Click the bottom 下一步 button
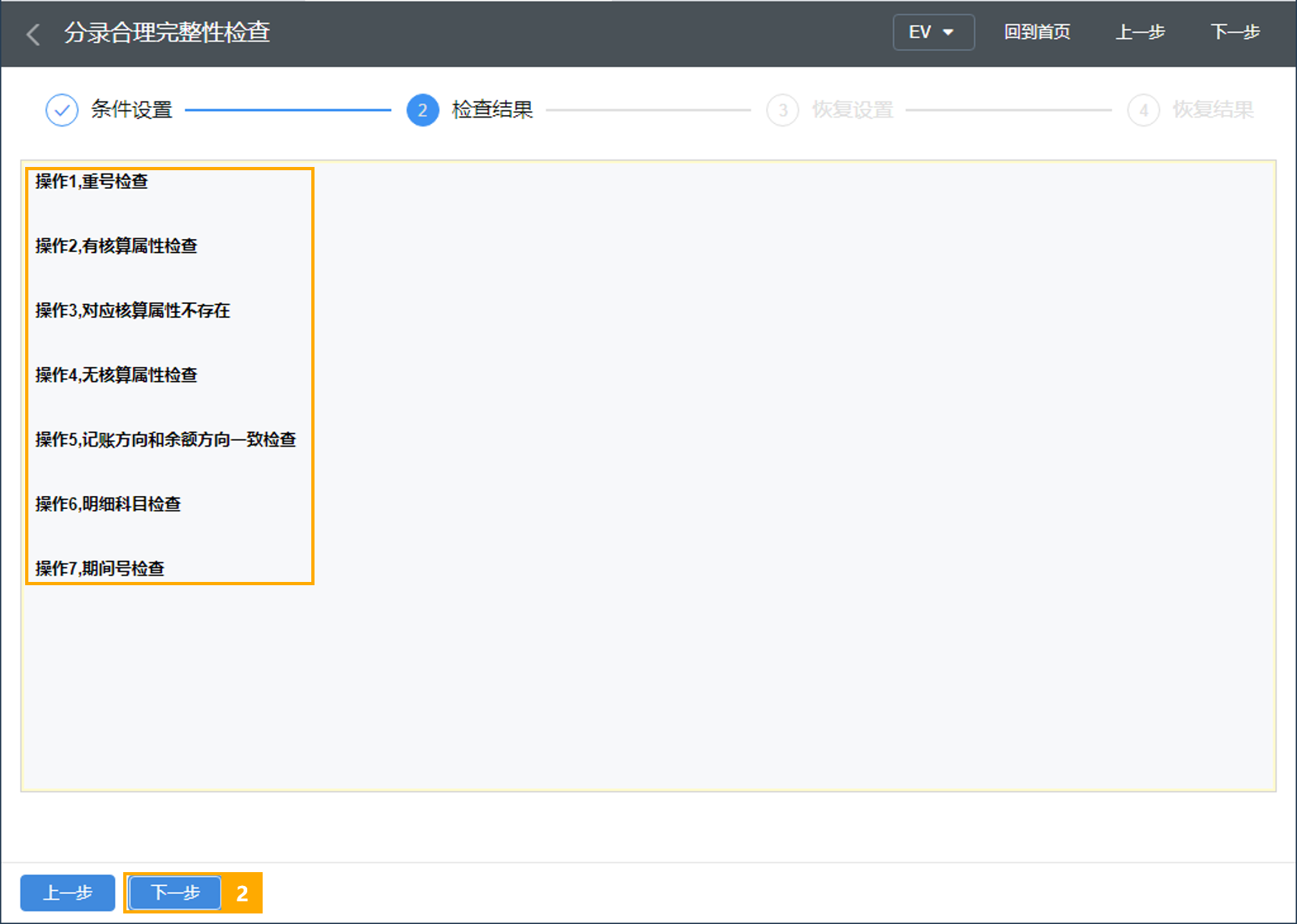 175,893
